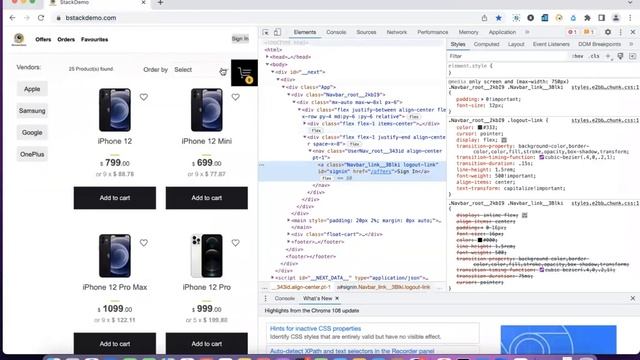Open cubic-bezier easing editor swatch
This screenshot has height=360, width=640.
(542, 157)
